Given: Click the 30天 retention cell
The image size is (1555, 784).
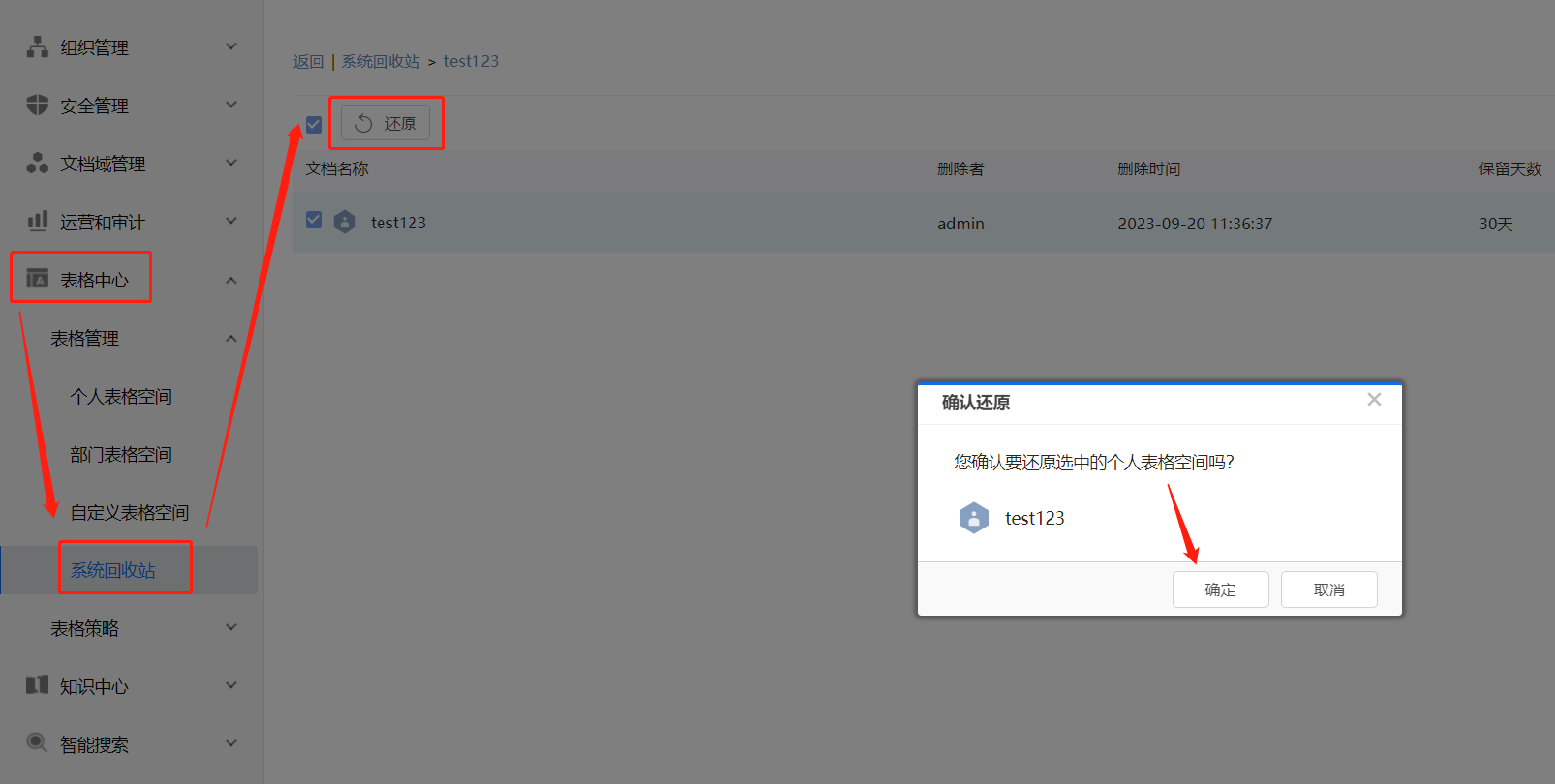Looking at the screenshot, I should [x=1496, y=224].
